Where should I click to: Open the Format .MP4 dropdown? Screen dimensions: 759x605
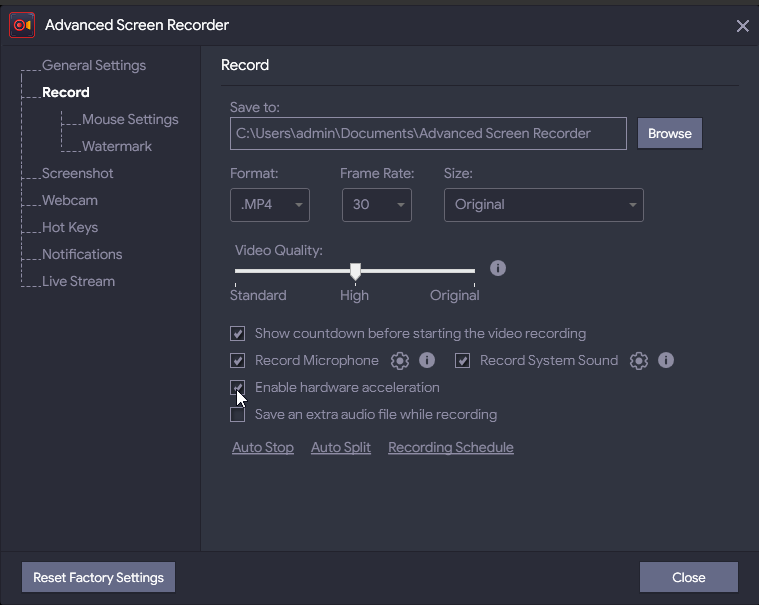(270, 205)
